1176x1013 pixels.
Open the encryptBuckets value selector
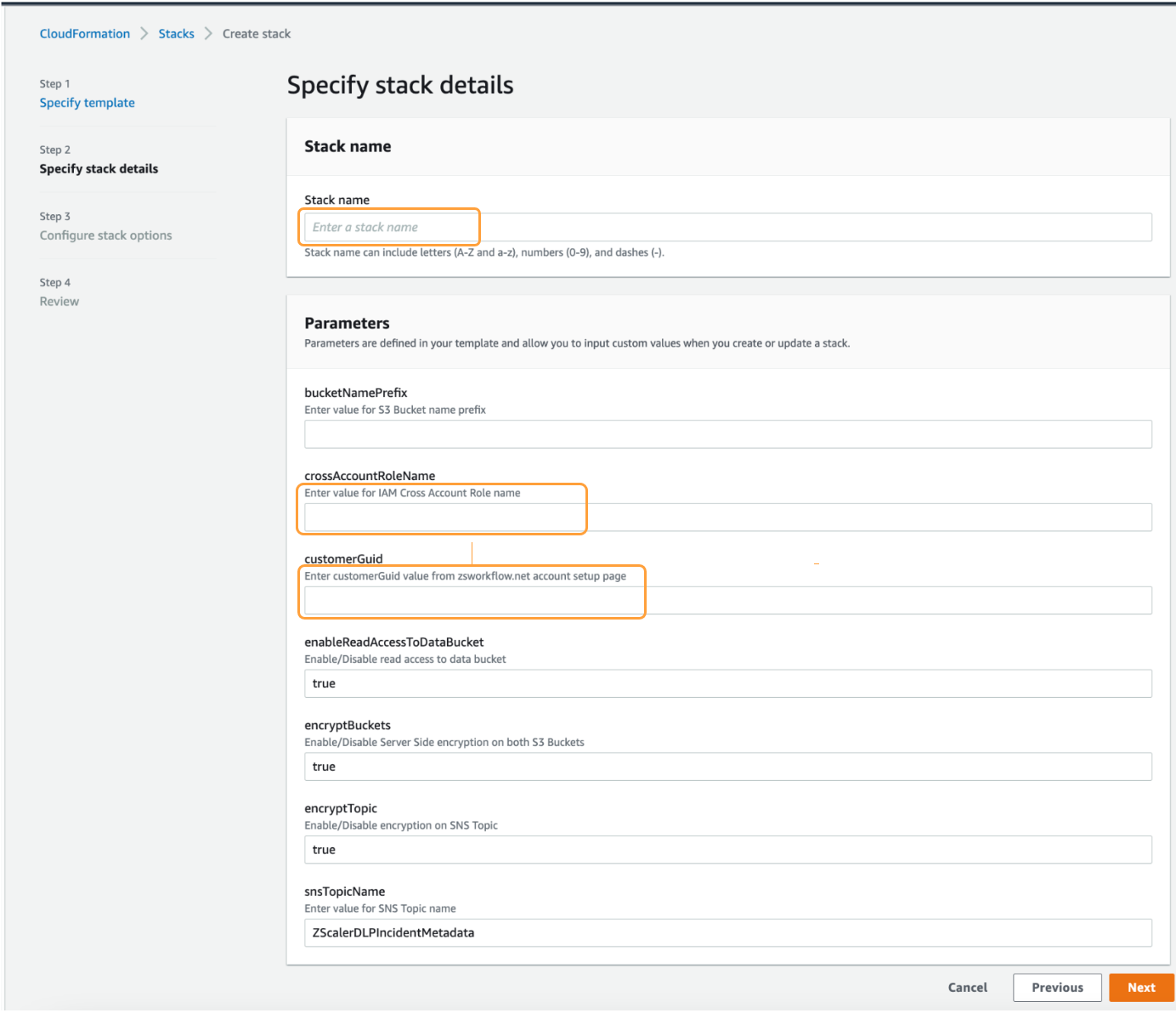(x=727, y=766)
